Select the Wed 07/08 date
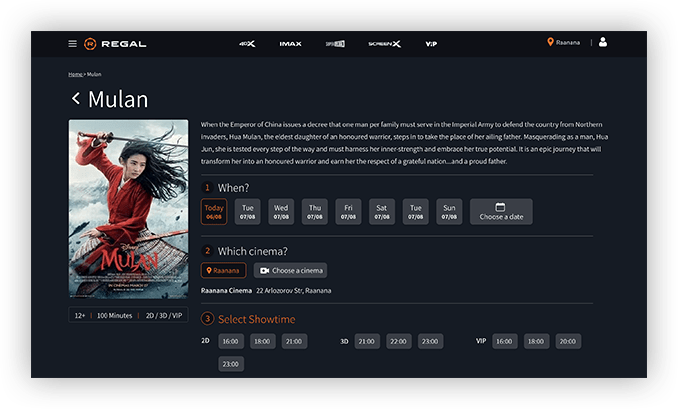Screen dimensions: 678x409 (x=281, y=211)
